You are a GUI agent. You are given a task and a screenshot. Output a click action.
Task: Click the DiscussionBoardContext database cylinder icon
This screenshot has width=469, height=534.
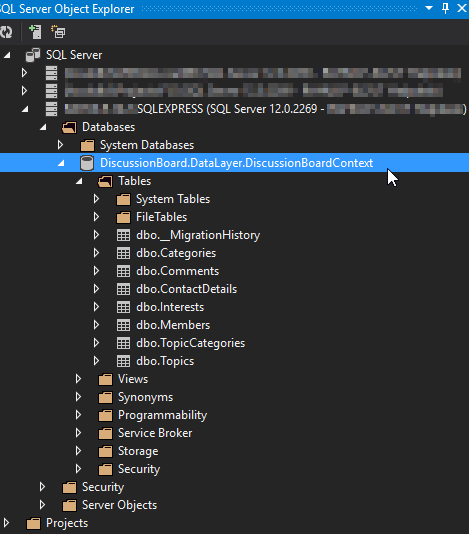(87, 163)
